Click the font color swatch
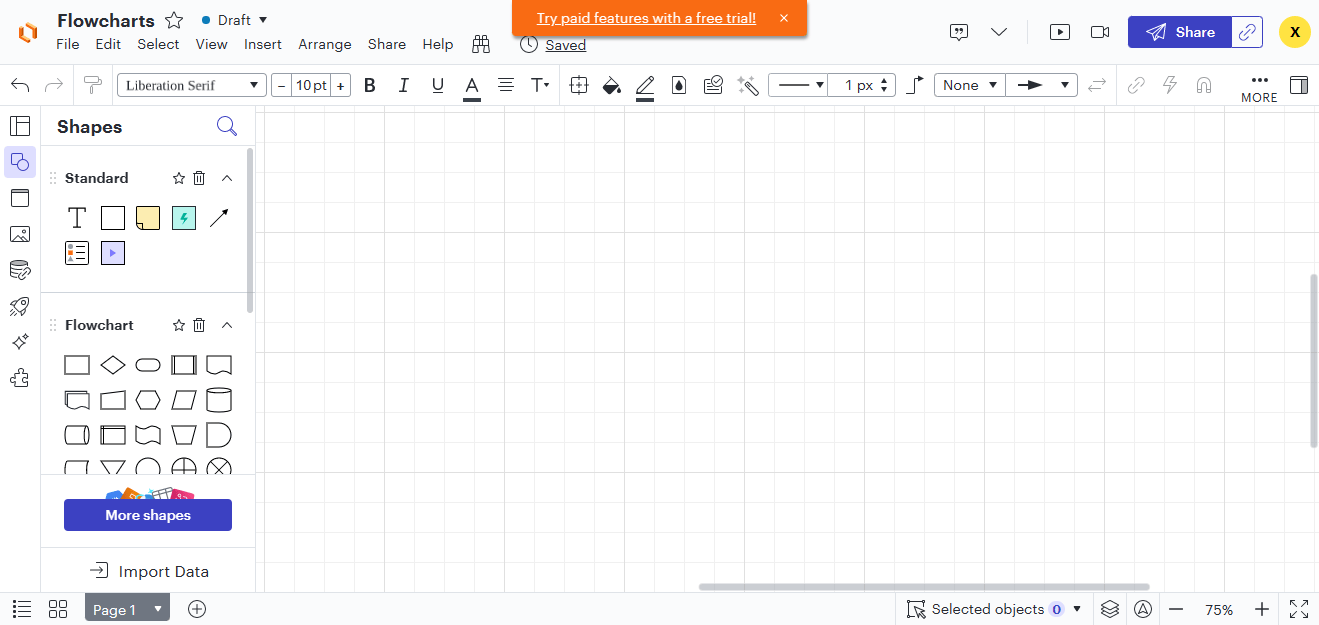1319x625 pixels. 471,85
